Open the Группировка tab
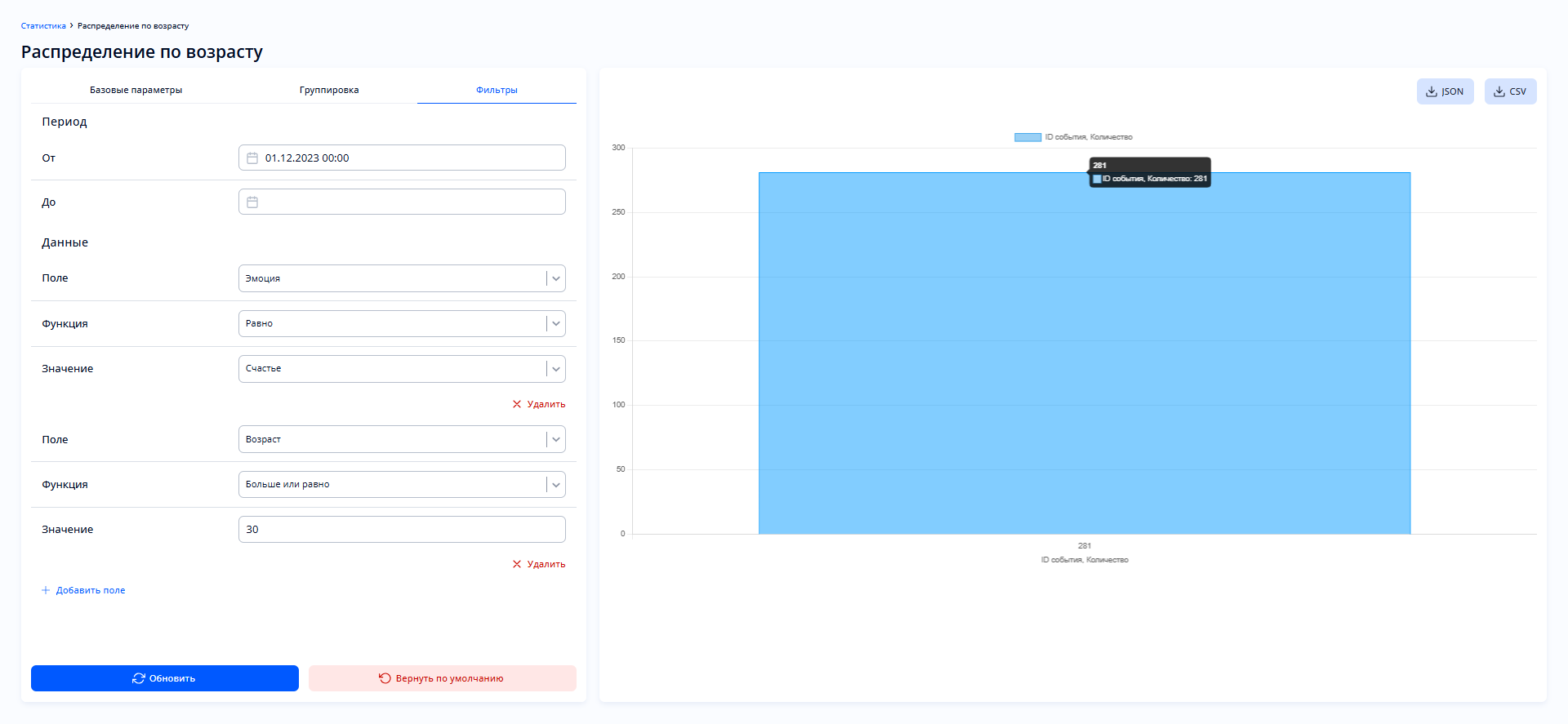Image resolution: width=1568 pixels, height=724 pixels. click(329, 90)
